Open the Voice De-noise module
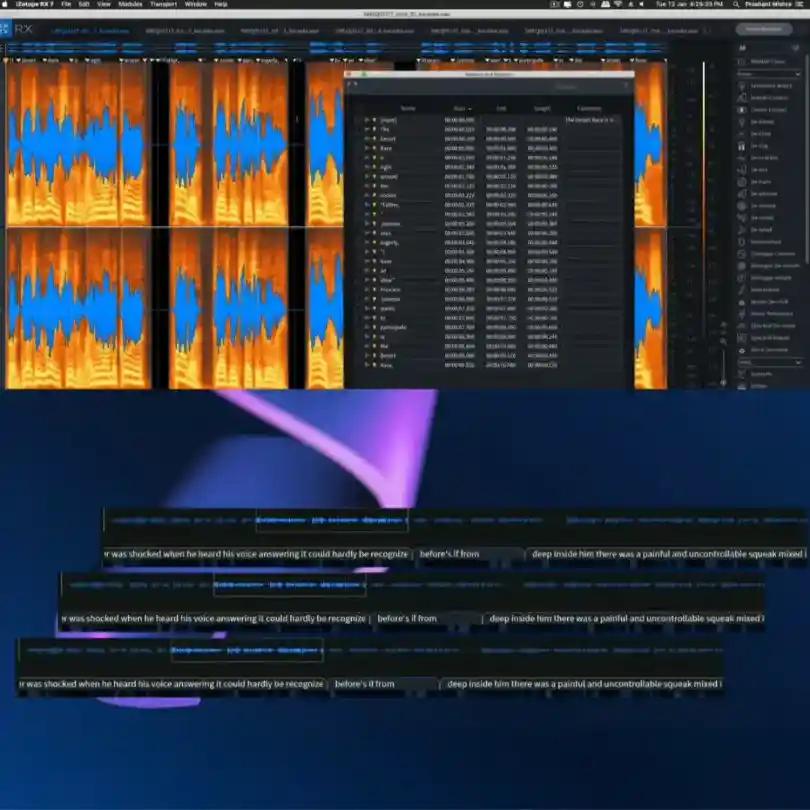 click(772, 349)
